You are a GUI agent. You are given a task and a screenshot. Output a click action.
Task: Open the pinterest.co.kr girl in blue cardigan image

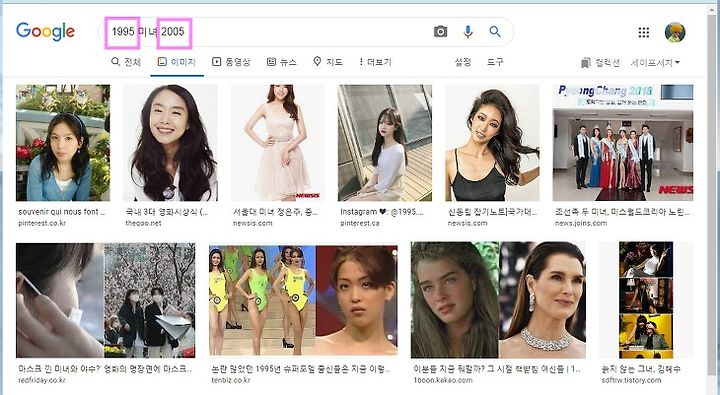pyautogui.click(x=63, y=143)
